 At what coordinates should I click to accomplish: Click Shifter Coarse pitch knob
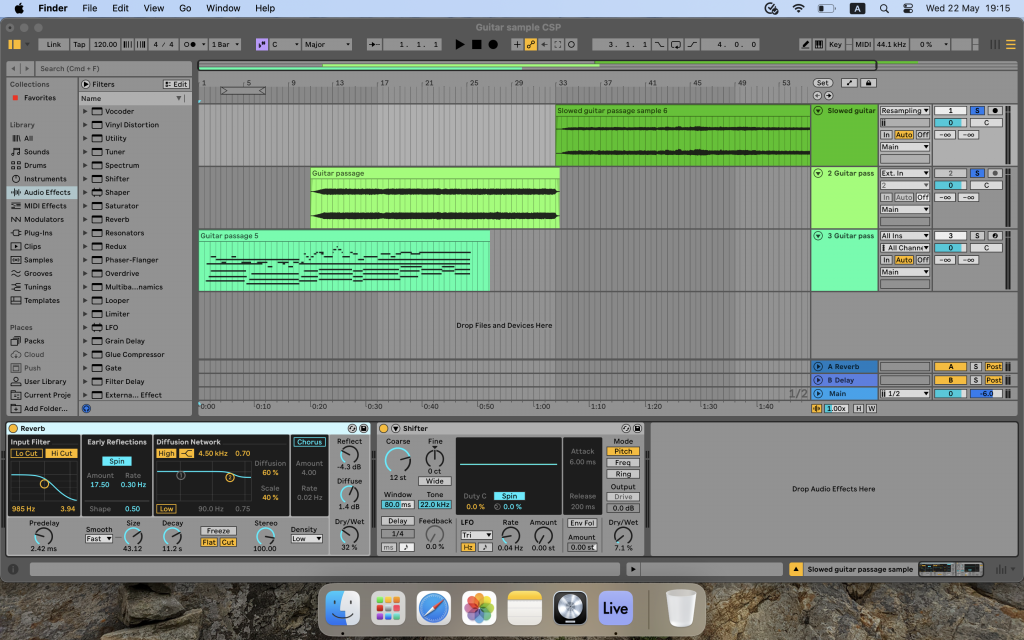[398, 460]
